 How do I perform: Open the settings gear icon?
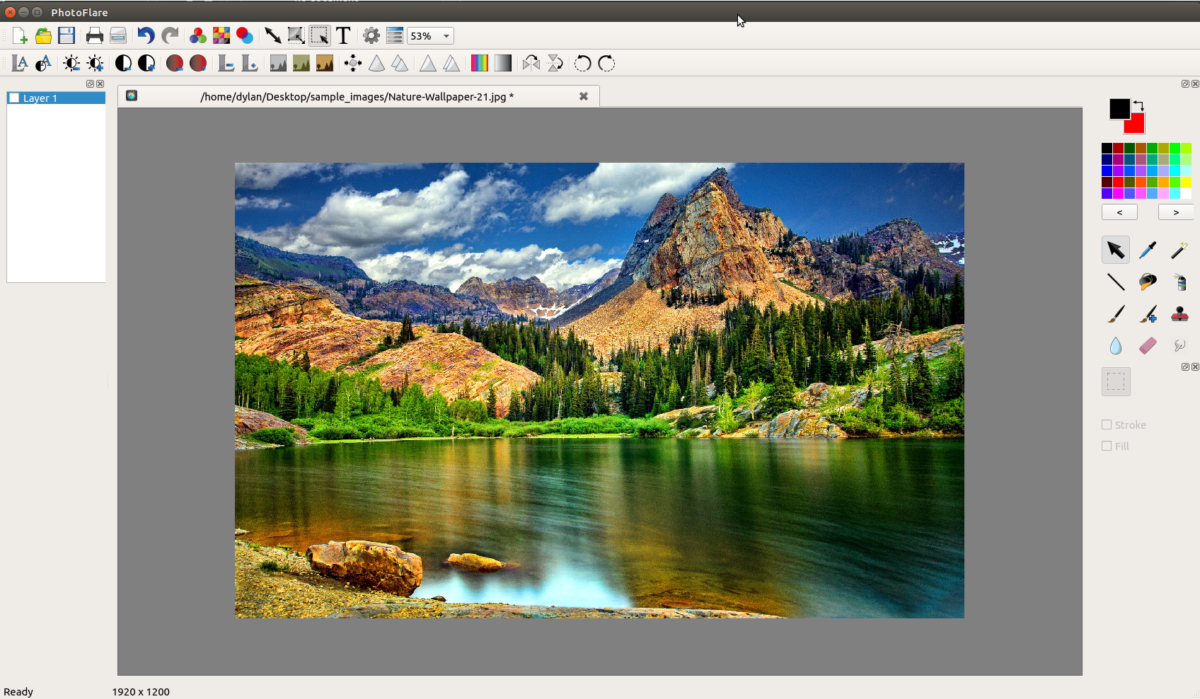point(369,35)
